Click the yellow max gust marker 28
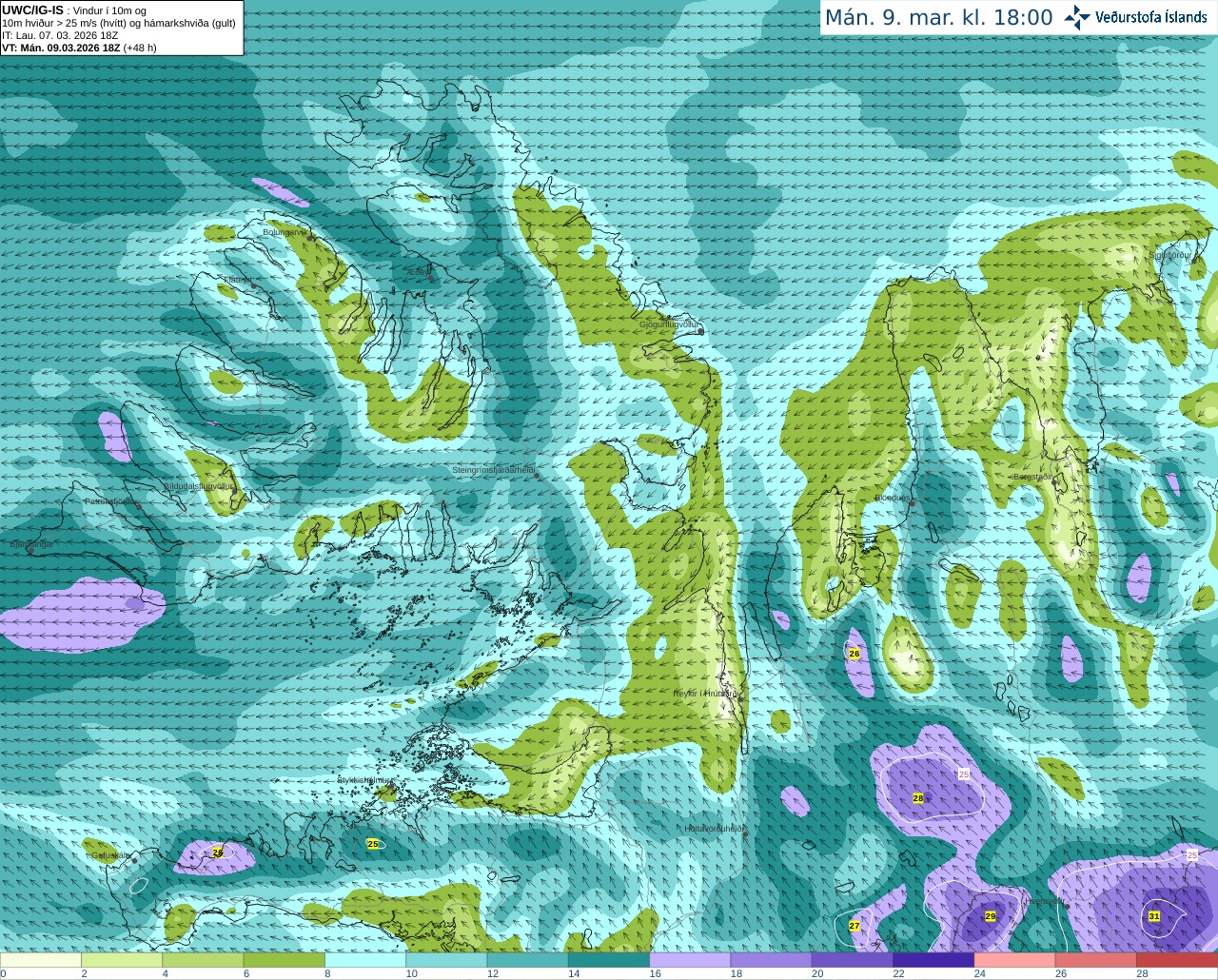1218x980 pixels. click(x=918, y=798)
